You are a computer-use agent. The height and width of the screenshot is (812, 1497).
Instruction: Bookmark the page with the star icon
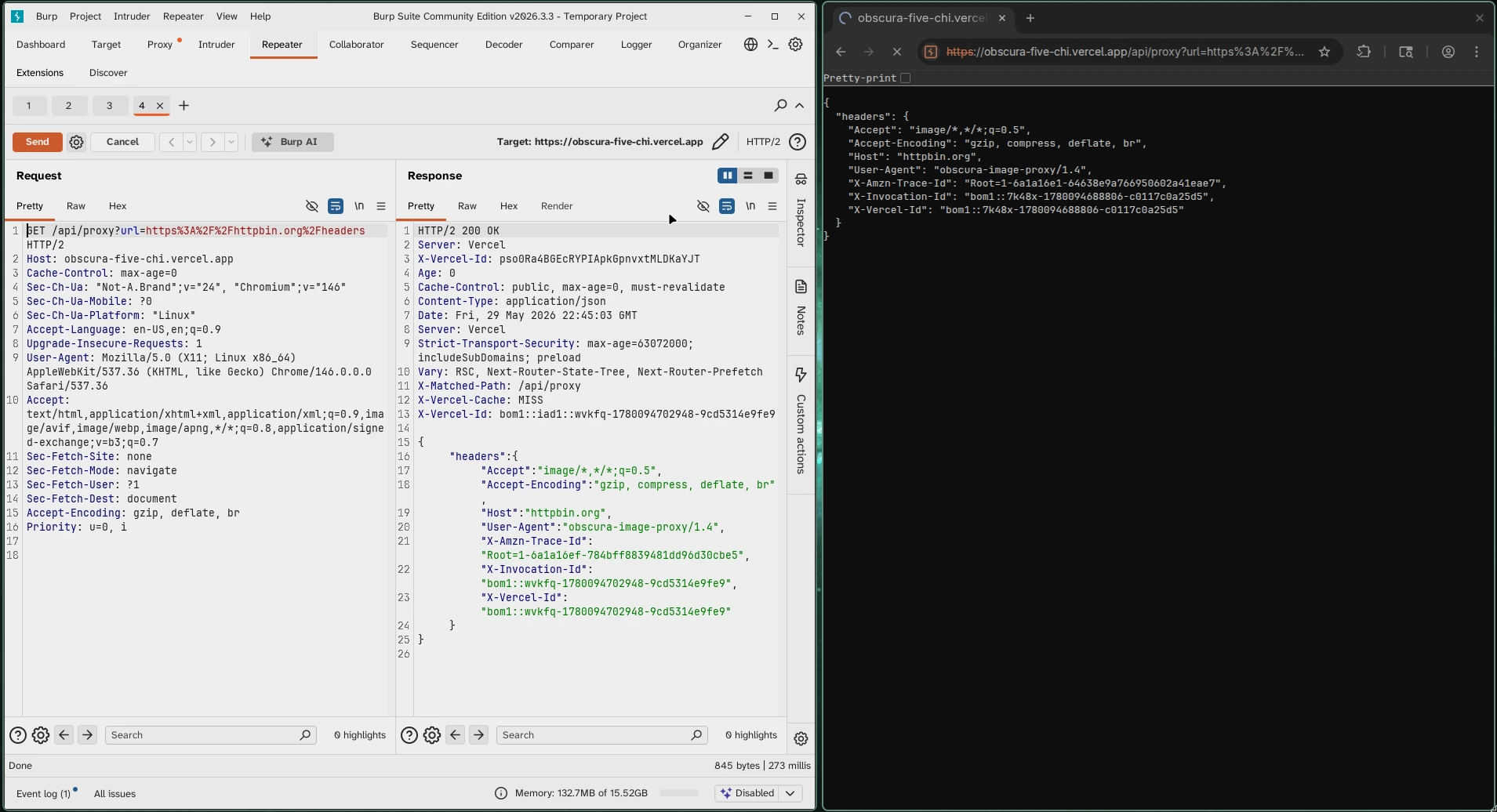pos(1324,52)
